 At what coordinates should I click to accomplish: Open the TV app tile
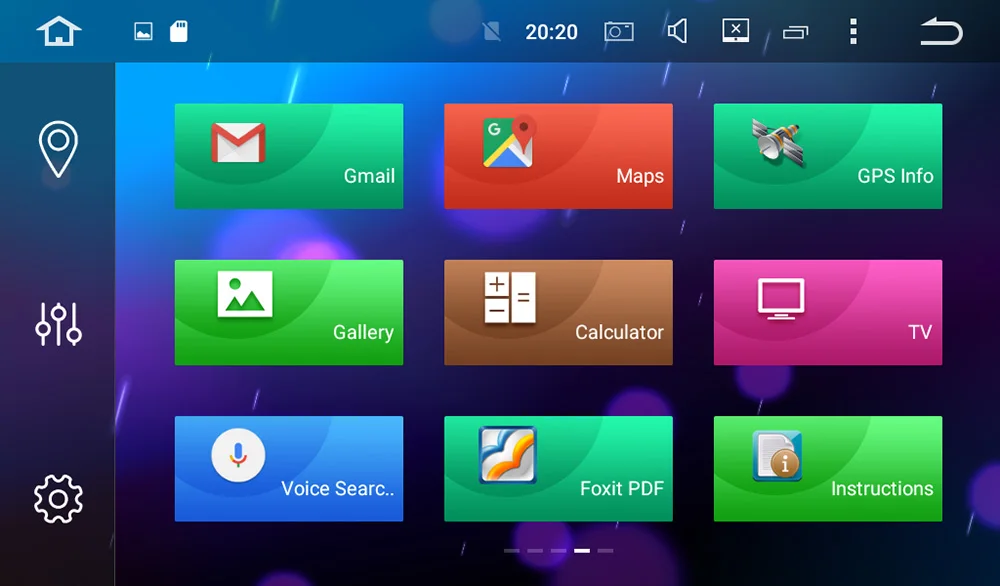pos(828,312)
